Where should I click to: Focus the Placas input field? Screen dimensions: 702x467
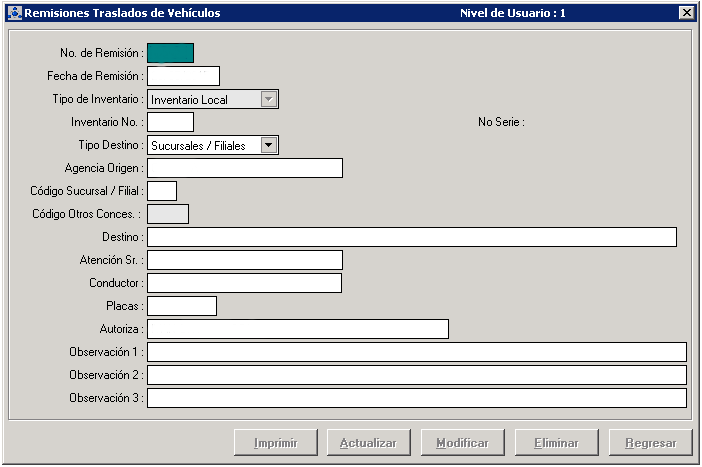182,306
